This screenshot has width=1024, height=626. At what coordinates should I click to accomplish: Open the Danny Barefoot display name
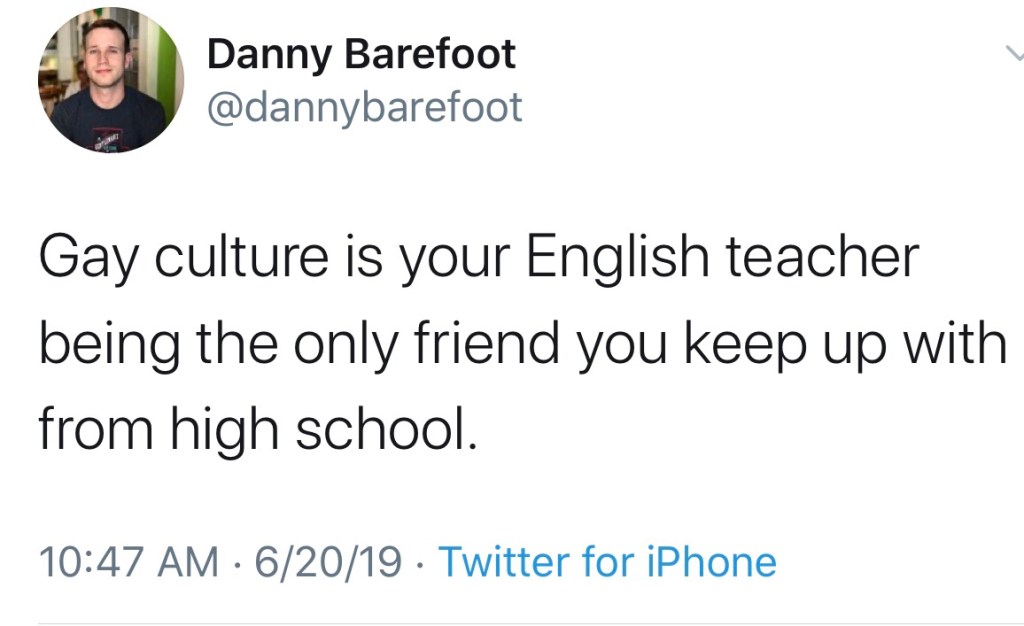pos(361,55)
